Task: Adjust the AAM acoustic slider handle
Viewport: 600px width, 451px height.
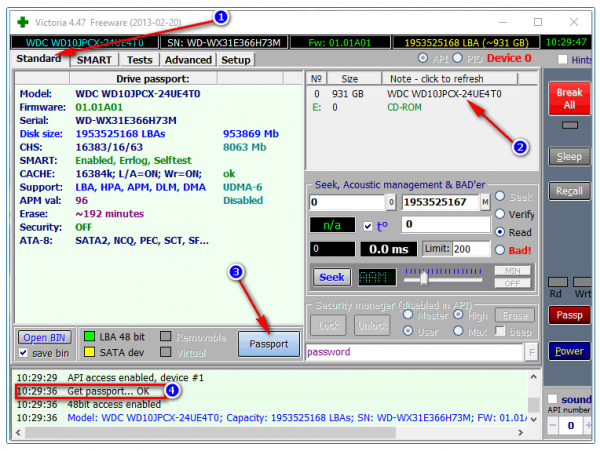Action: [x=424, y=278]
